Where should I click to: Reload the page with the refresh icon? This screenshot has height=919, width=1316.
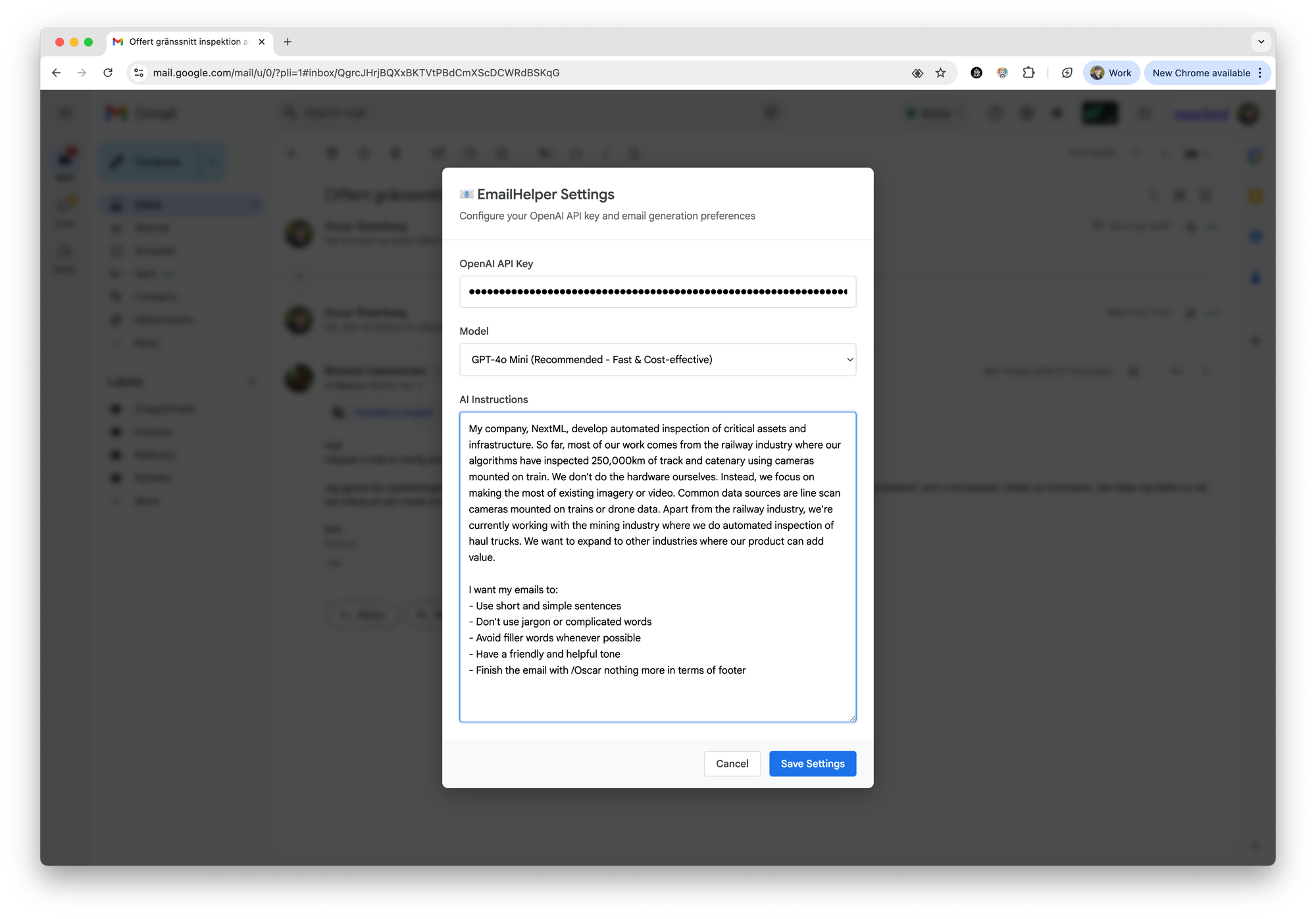(108, 73)
